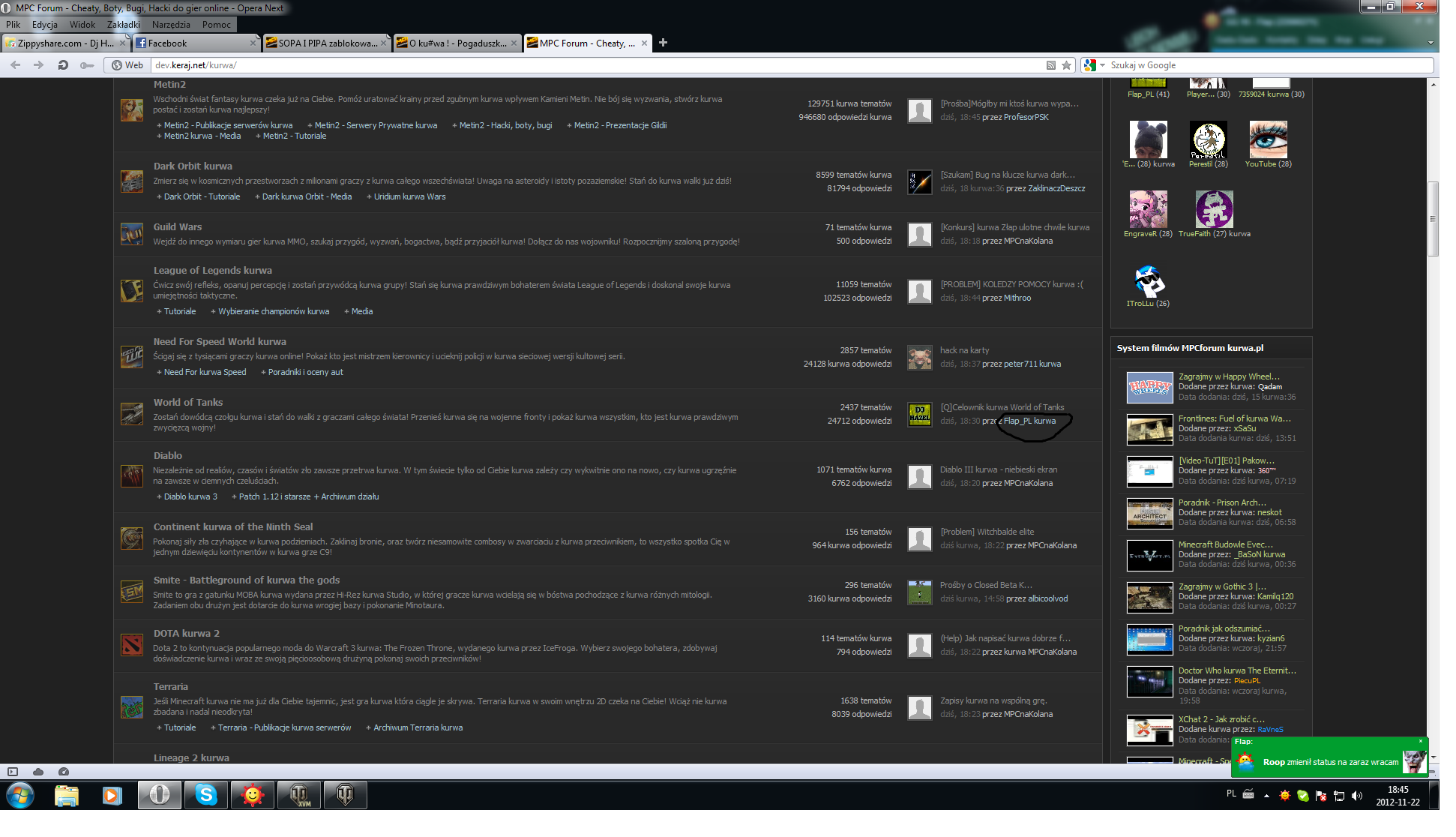Switch to the Zippyshare.com tab
The image size is (1456, 837).
(x=66, y=43)
